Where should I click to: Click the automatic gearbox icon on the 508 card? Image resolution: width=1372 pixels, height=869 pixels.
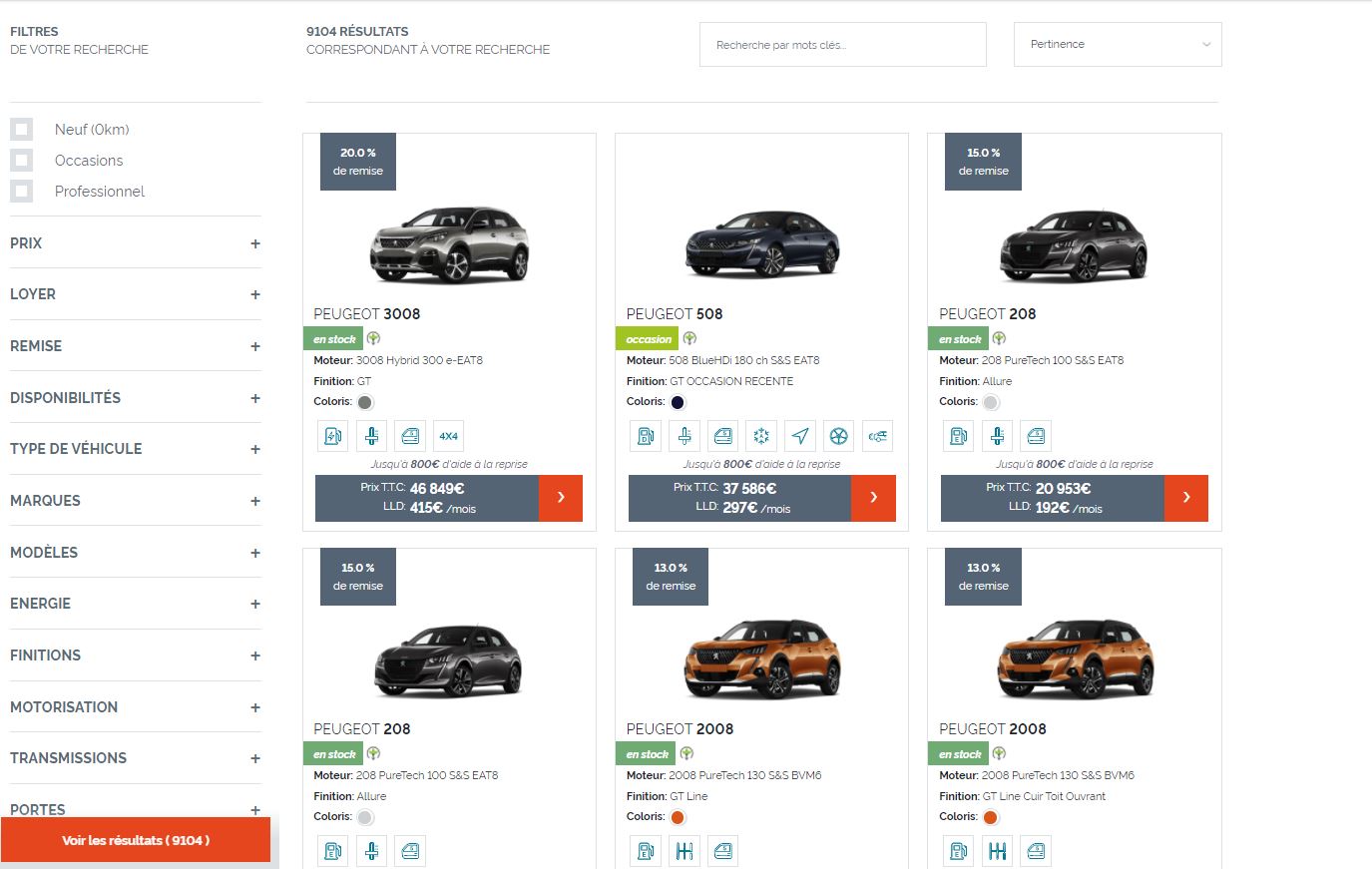(685, 436)
